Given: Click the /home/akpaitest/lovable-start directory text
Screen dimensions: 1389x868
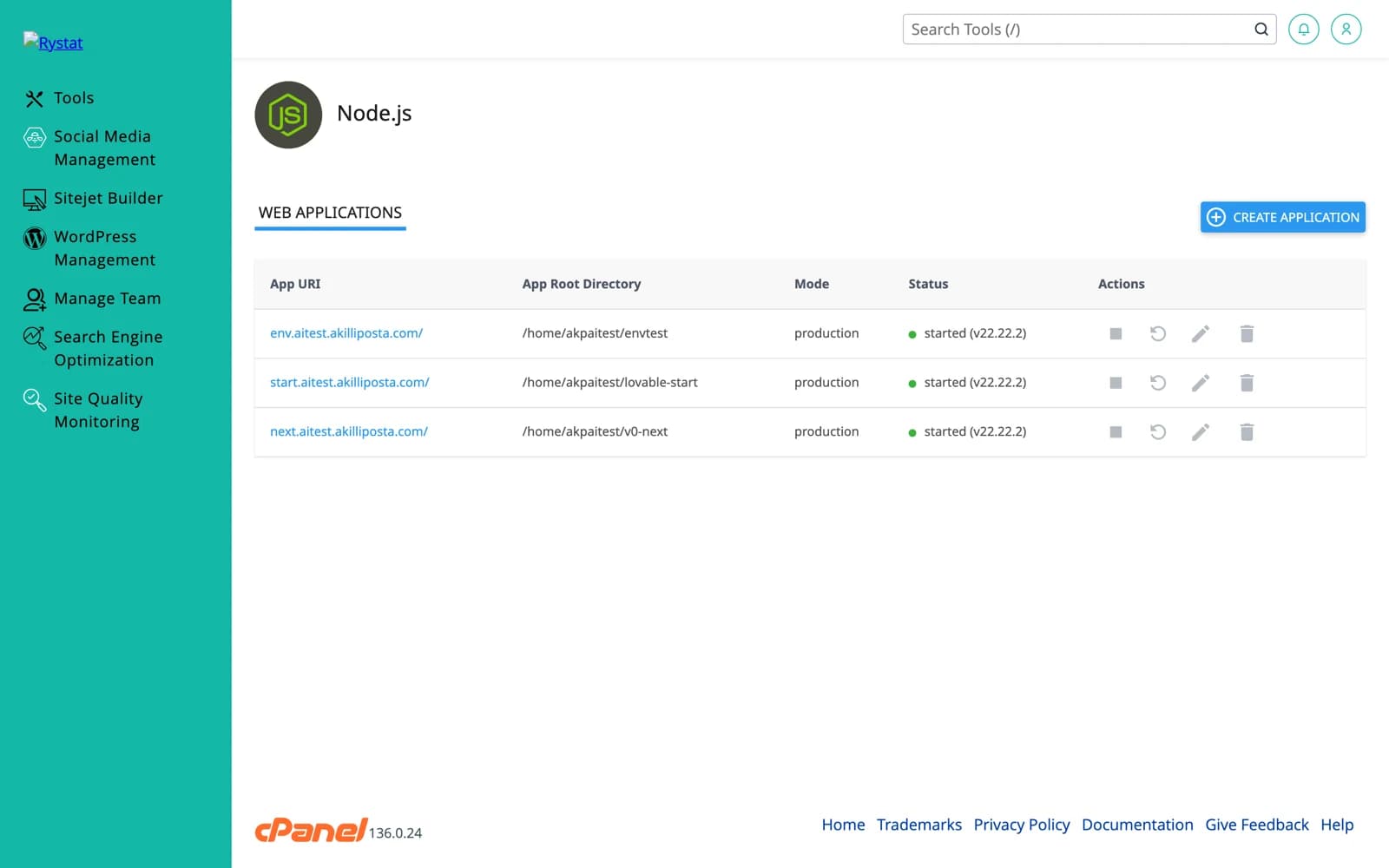Looking at the screenshot, I should click(609, 383).
